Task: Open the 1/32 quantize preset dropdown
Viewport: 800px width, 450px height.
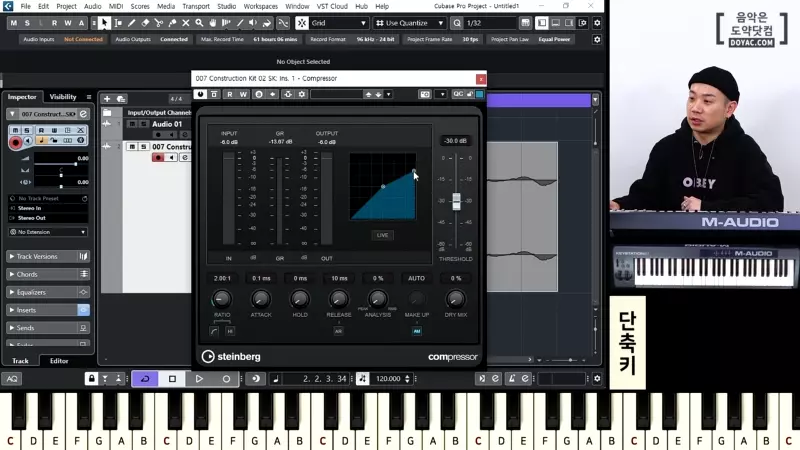Action: (x=490, y=23)
